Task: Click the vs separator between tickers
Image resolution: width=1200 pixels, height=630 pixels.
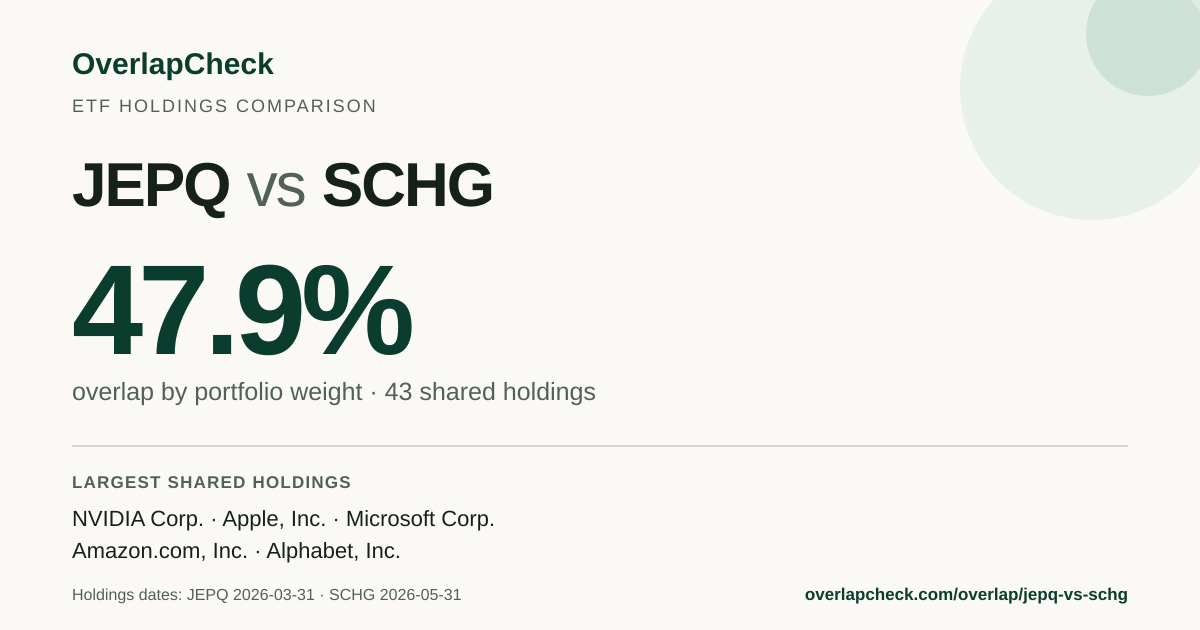Action: (275, 190)
